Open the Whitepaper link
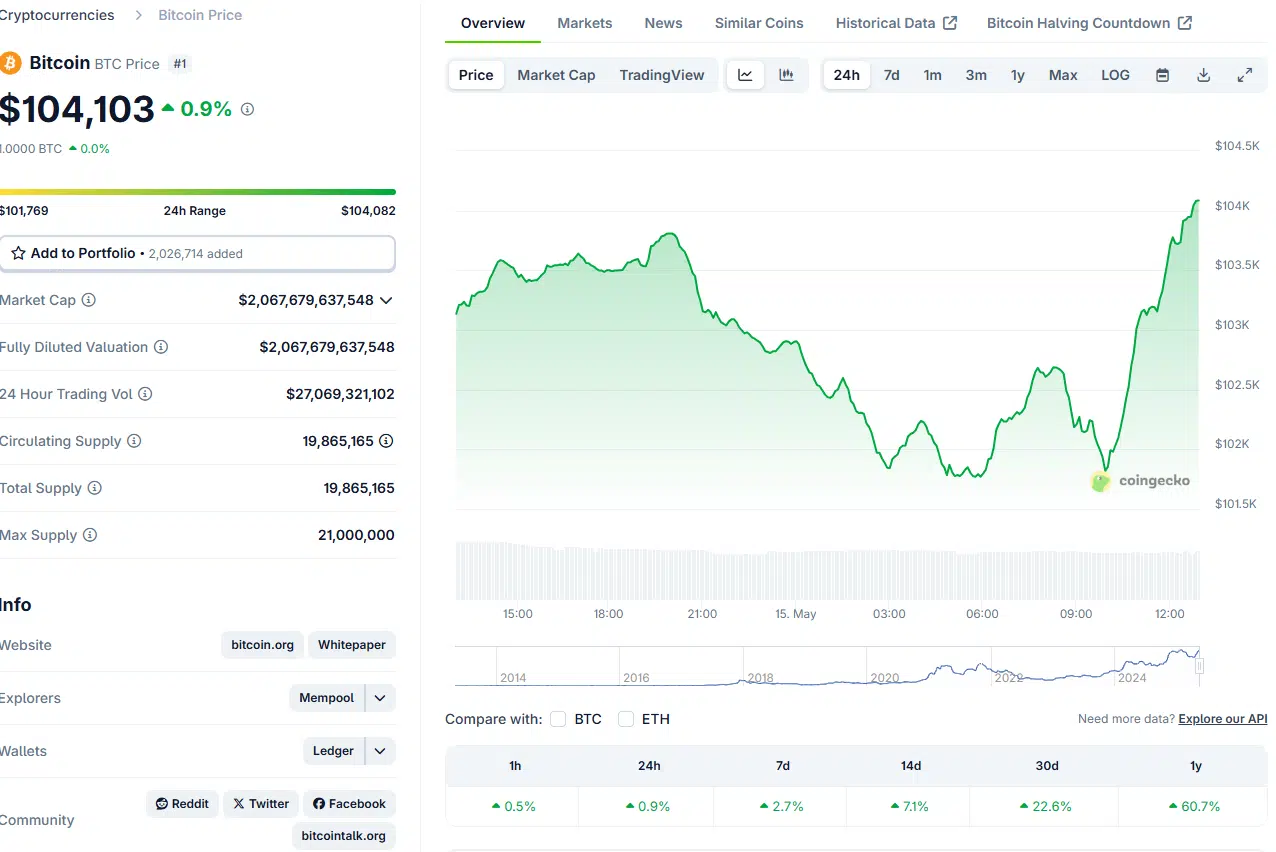The image size is (1276, 852). point(352,645)
